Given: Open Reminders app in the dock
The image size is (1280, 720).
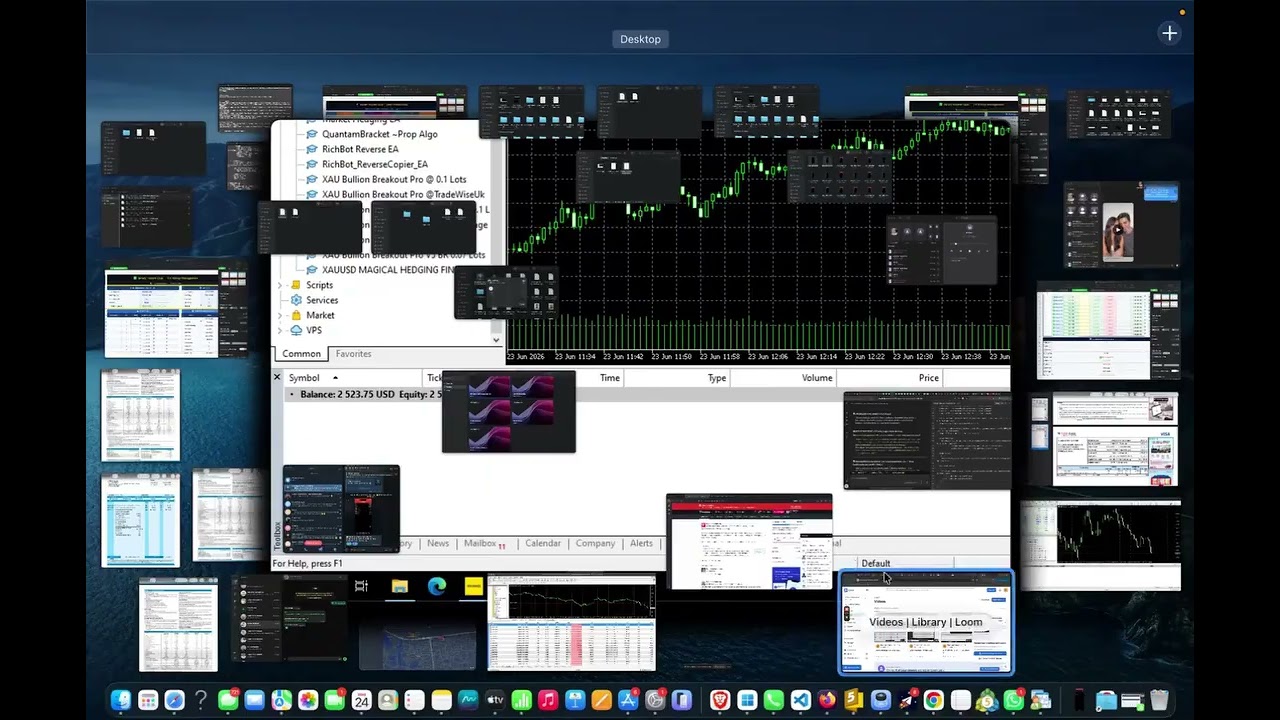Looking at the screenshot, I should coord(414,701).
